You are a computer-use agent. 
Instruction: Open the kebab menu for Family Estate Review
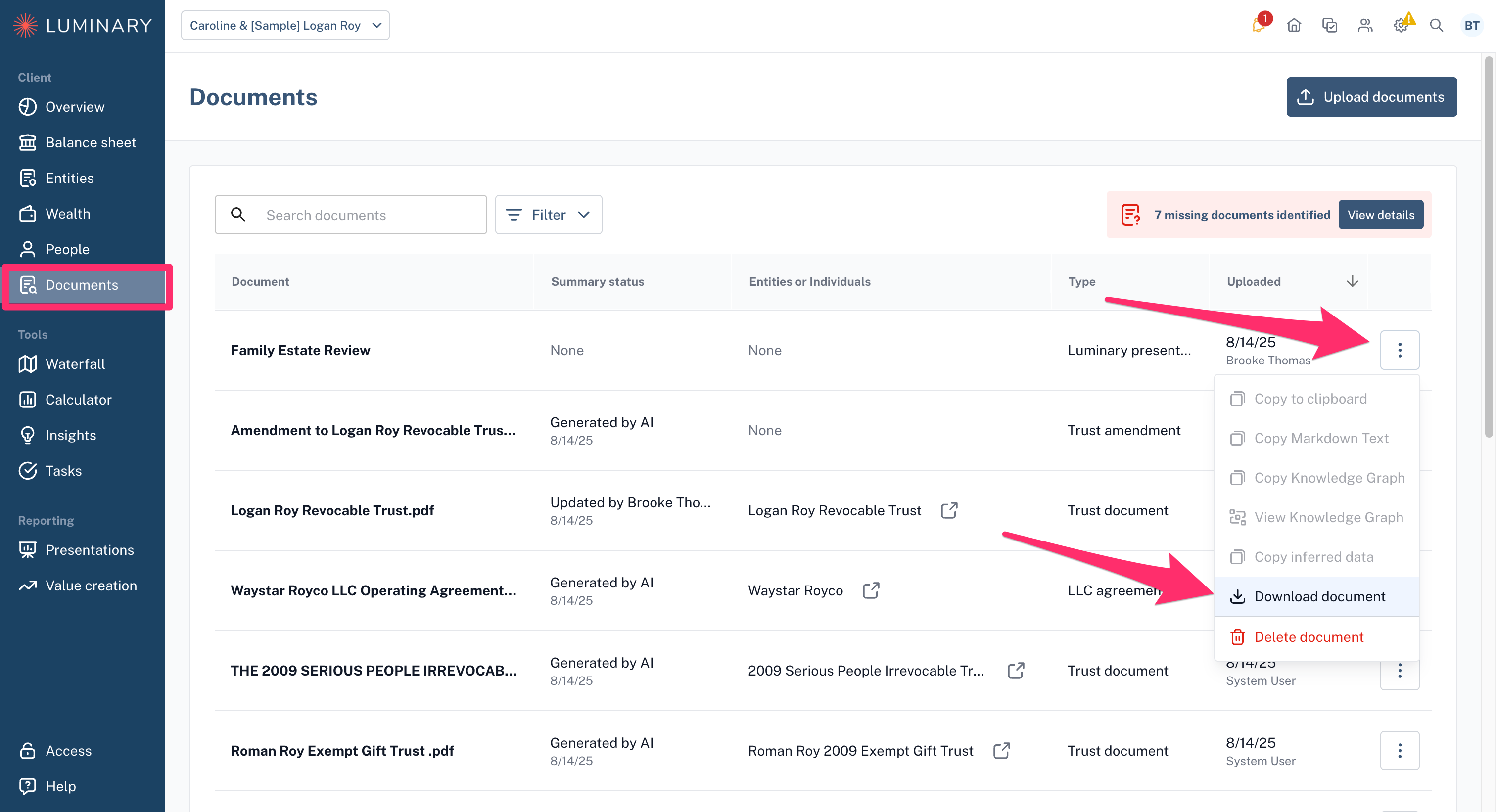tap(1400, 350)
